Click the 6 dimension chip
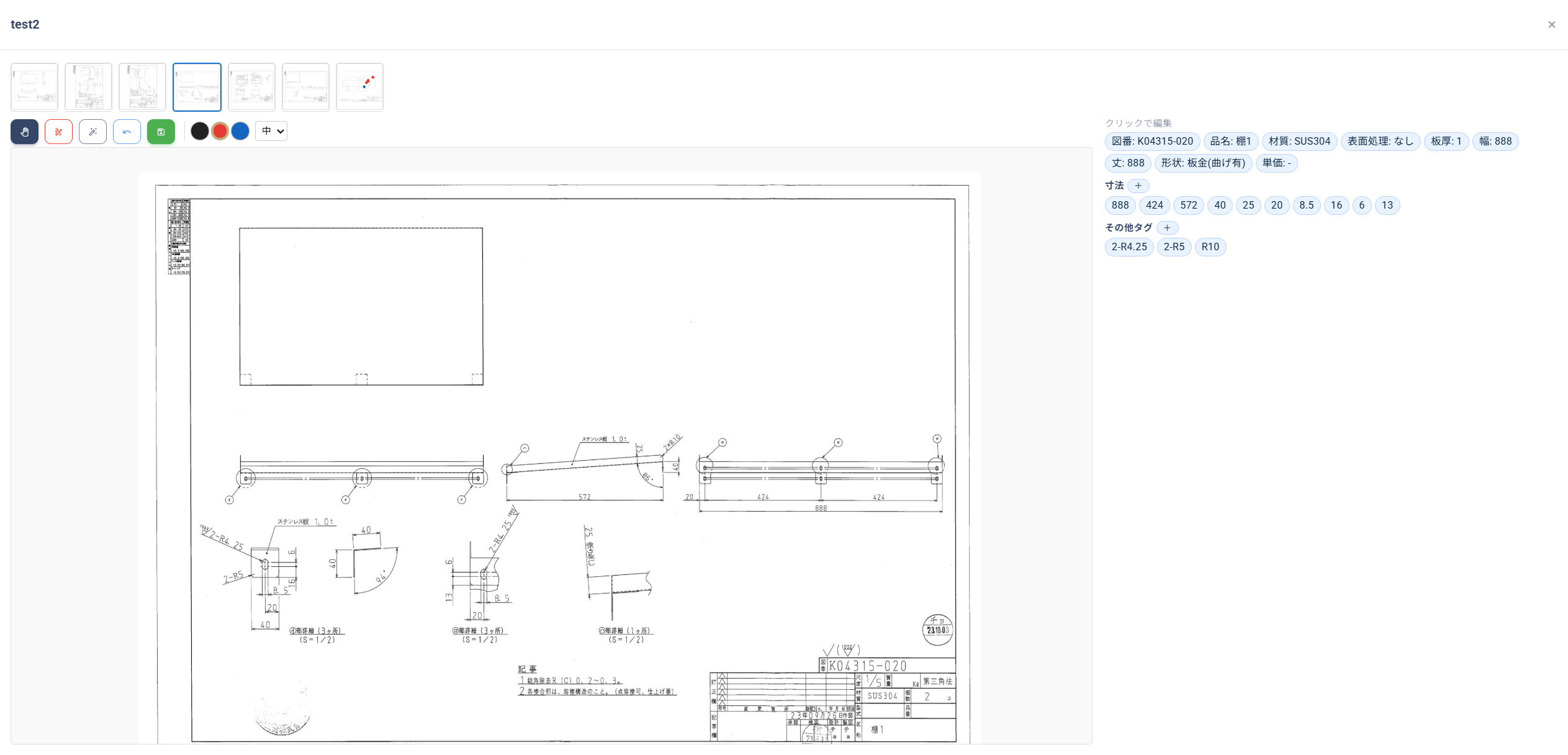Image resolution: width=1568 pixels, height=755 pixels. tap(1362, 206)
